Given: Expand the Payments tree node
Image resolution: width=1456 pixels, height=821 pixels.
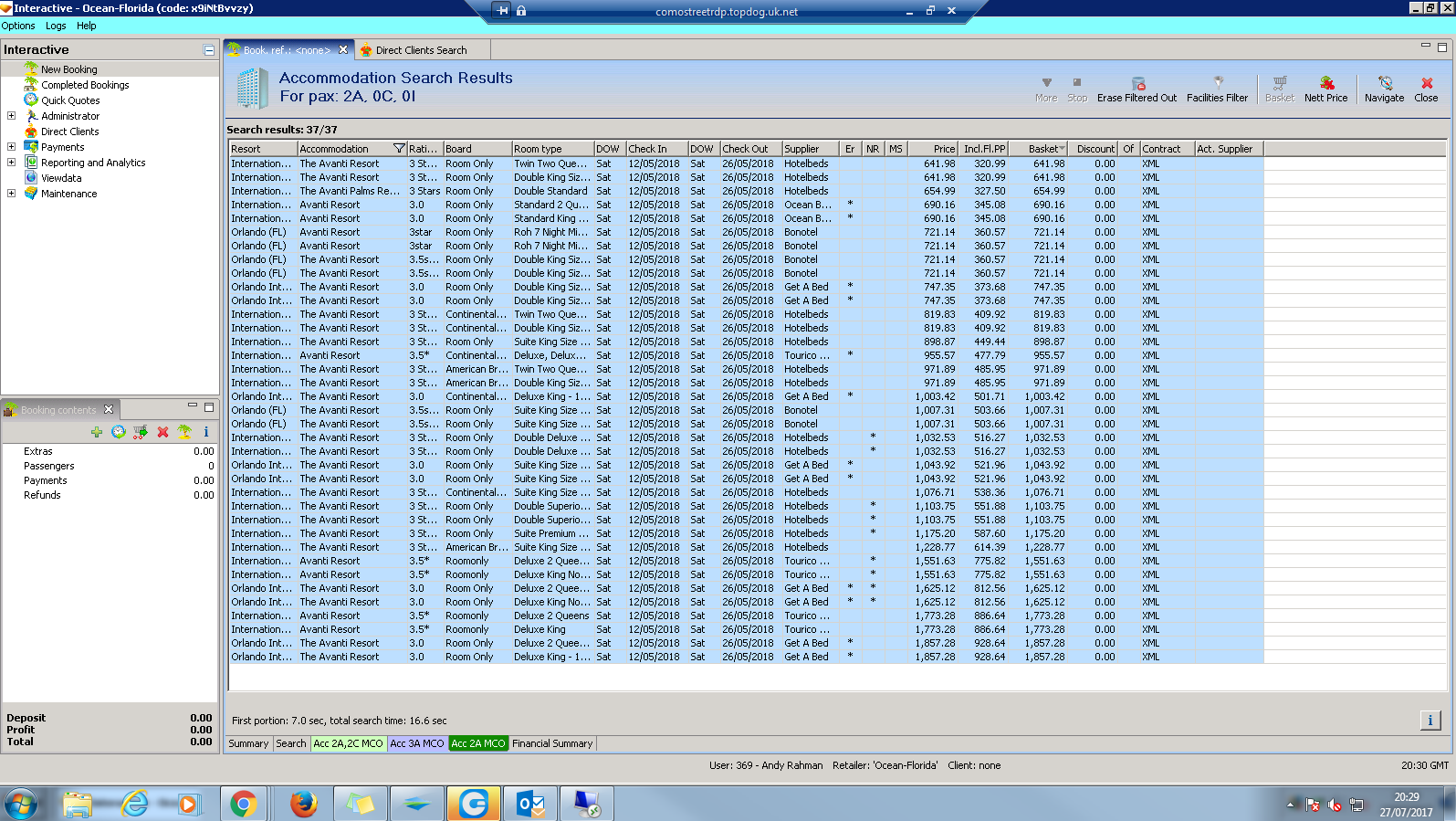Looking at the screenshot, I should 11,147.
